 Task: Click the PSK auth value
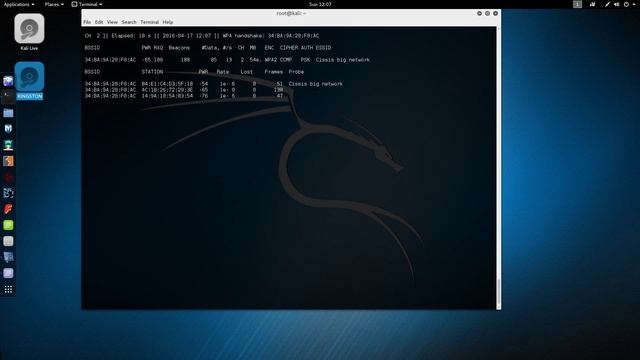pyautogui.click(x=305, y=60)
